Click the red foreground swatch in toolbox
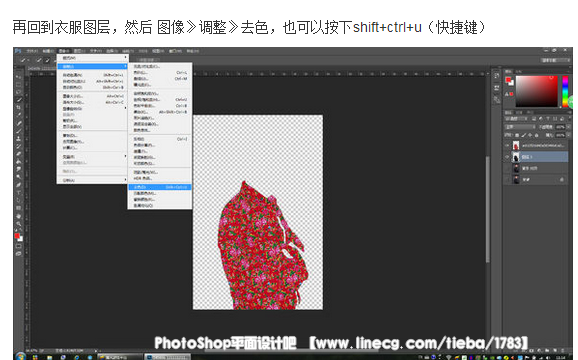Image resolution: width=578 pixels, height=360 pixels. point(17,236)
